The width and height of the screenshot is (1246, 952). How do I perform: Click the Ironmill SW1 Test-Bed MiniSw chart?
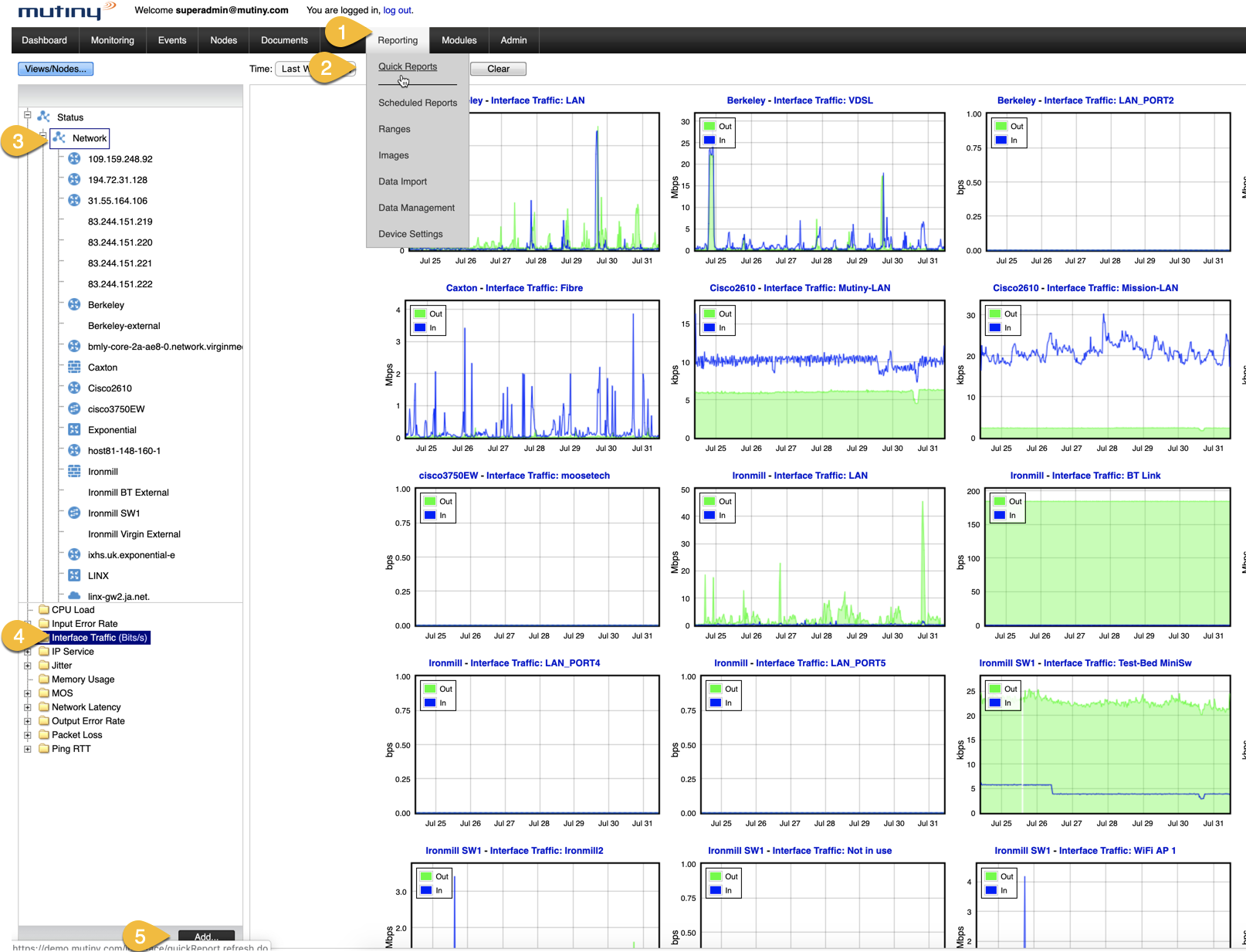[1105, 745]
